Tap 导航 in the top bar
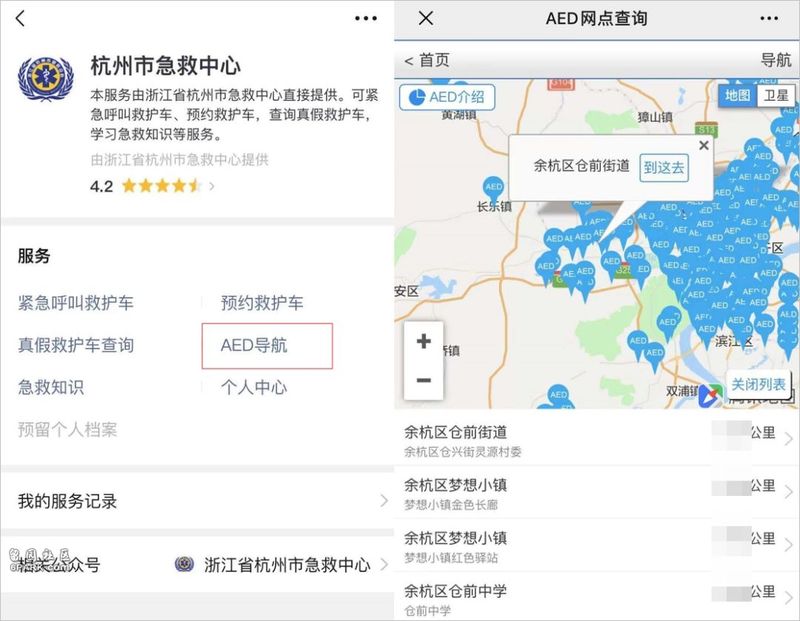Image resolution: width=800 pixels, height=621 pixels. [776, 60]
